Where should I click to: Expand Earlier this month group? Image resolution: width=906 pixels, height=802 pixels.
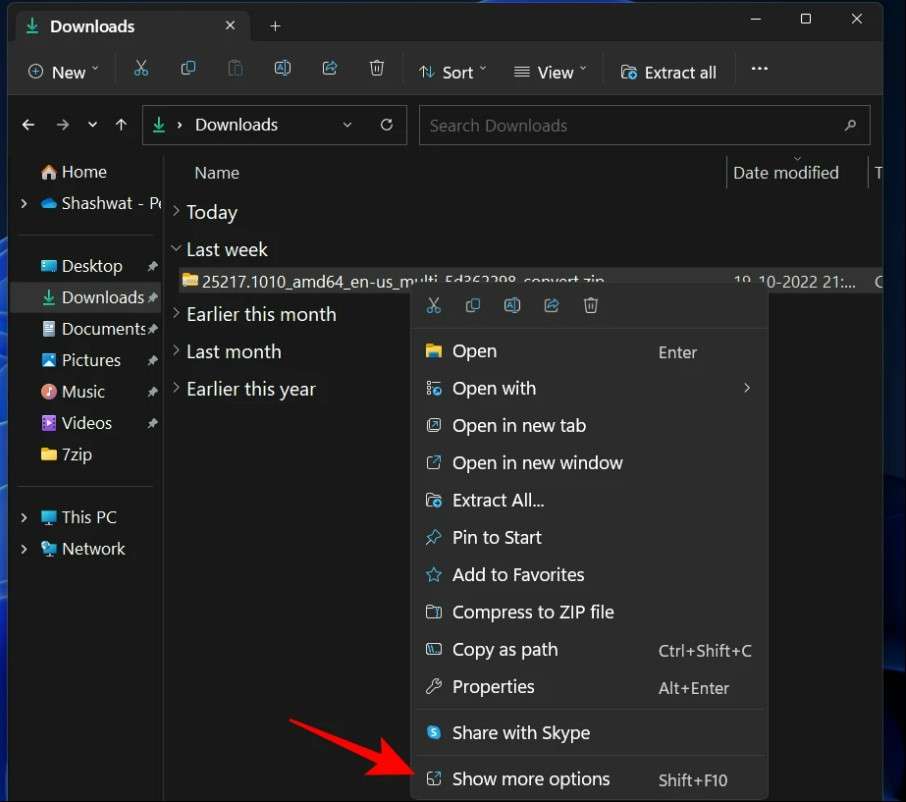(x=176, y=313)
